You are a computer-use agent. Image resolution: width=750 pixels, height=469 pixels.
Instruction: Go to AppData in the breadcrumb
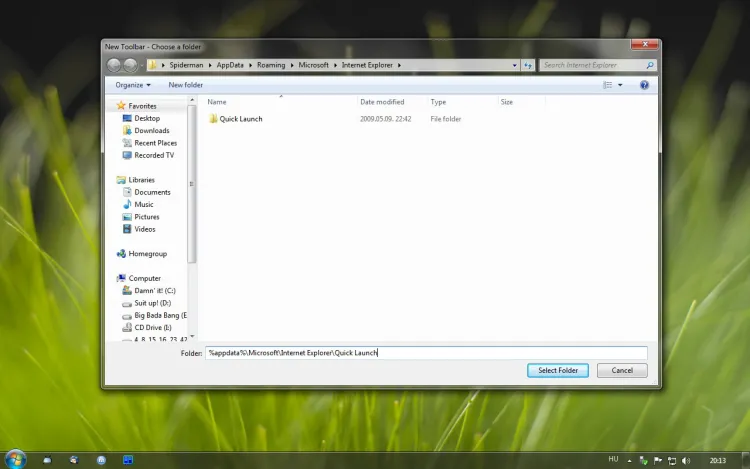tap(230, 65)
